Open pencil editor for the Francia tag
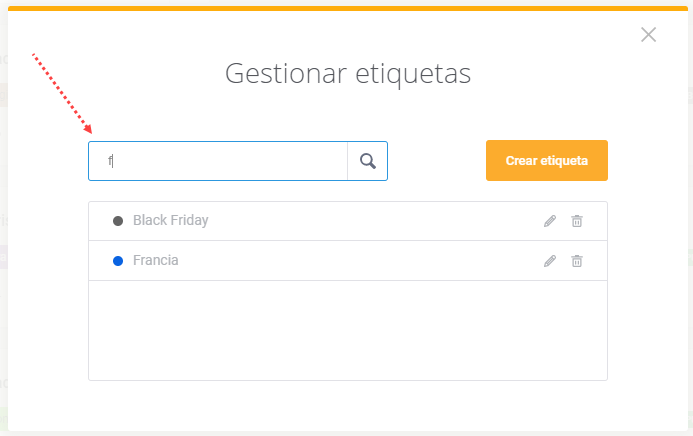Image resolution: width=693 pixels, height=436 pixels. click(x=550, y=261)
